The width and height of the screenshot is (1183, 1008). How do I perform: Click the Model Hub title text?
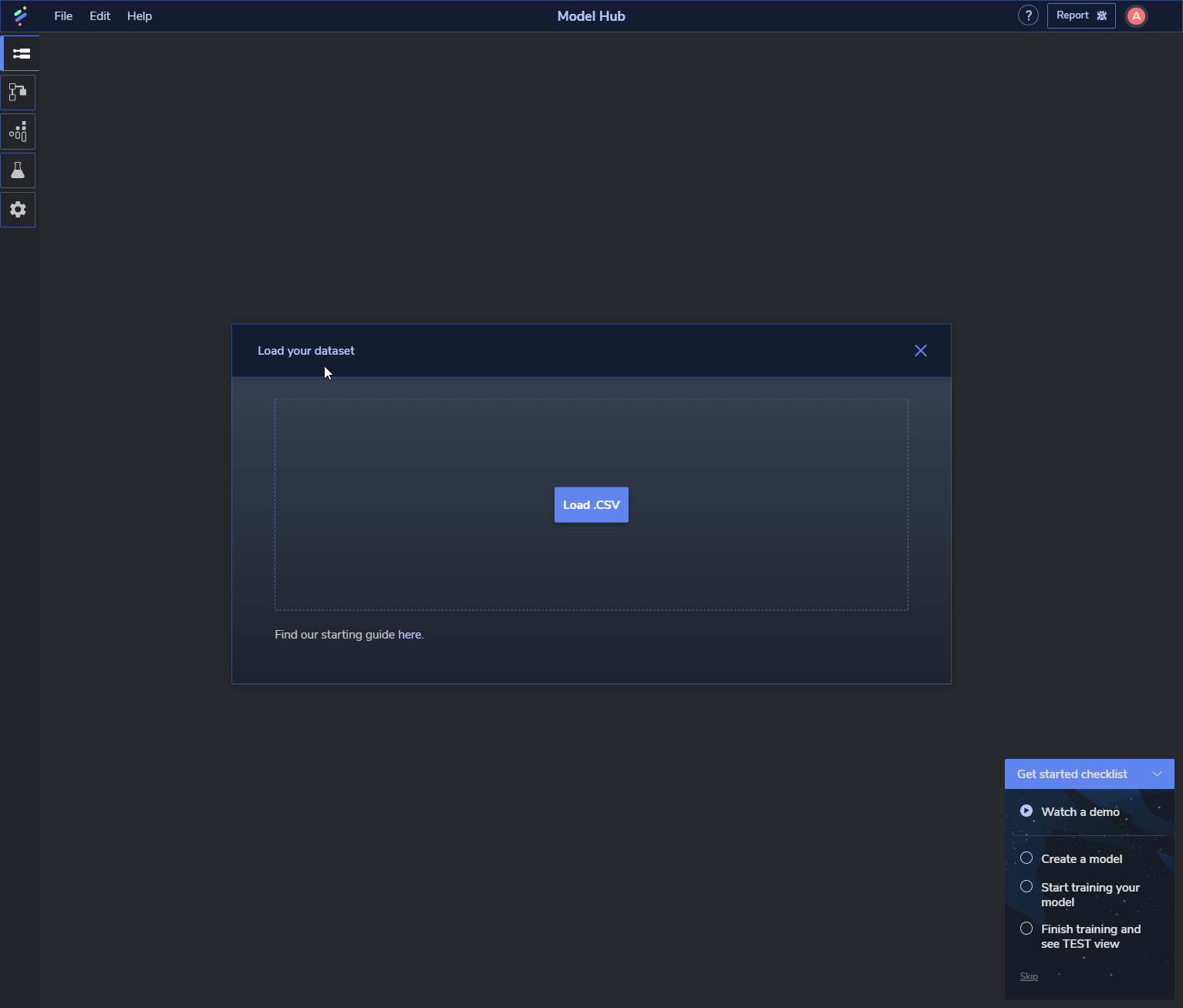pyautogui.click(x=591, y=16)
